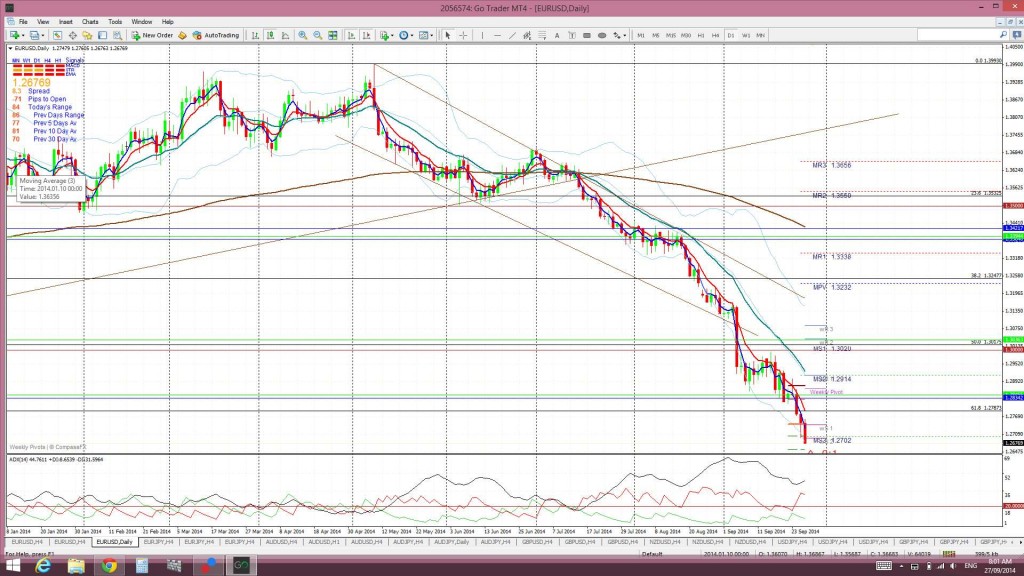Open the Navigator panel icon
The image size is (1024, 576).
click(88, 35)
